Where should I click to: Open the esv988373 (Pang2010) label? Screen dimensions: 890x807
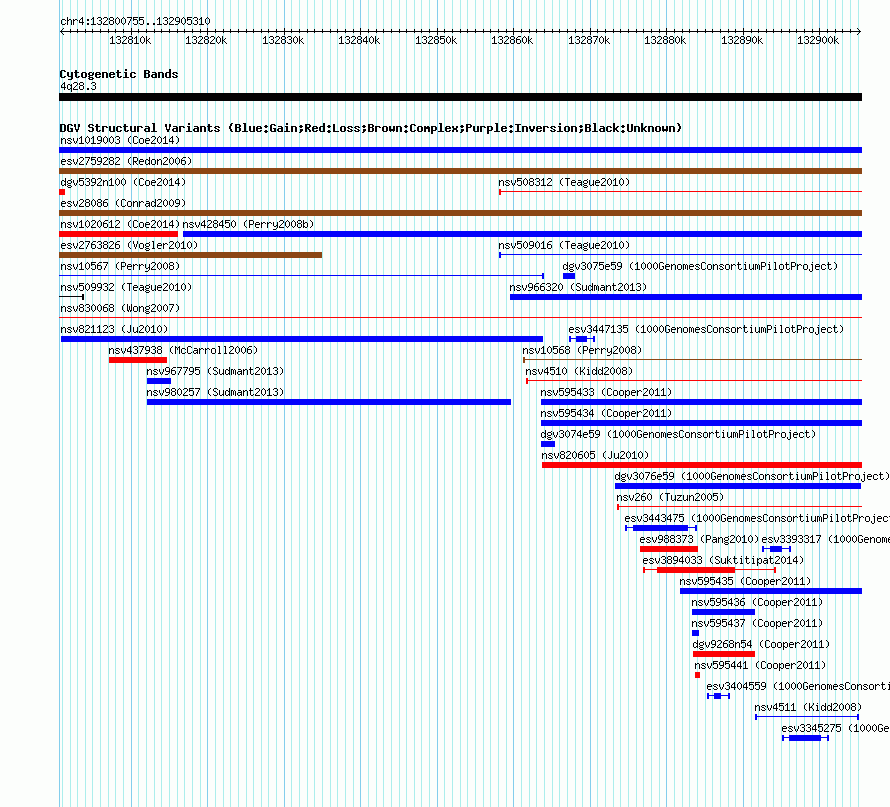point(699,539)
